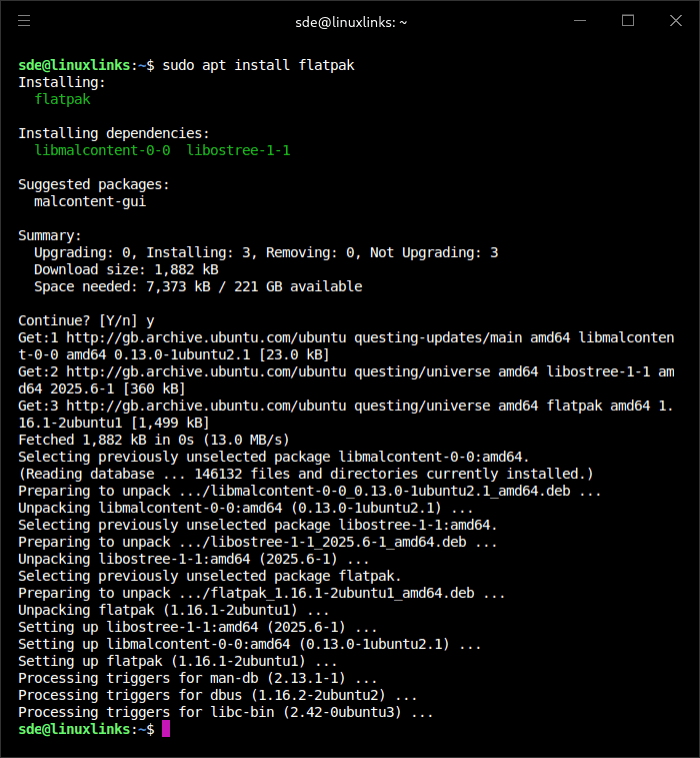This screenshot has width=700, height=758.
Task: Click the window title 'sde@linuxlinks: ~'
Action: tap(351, 22)
